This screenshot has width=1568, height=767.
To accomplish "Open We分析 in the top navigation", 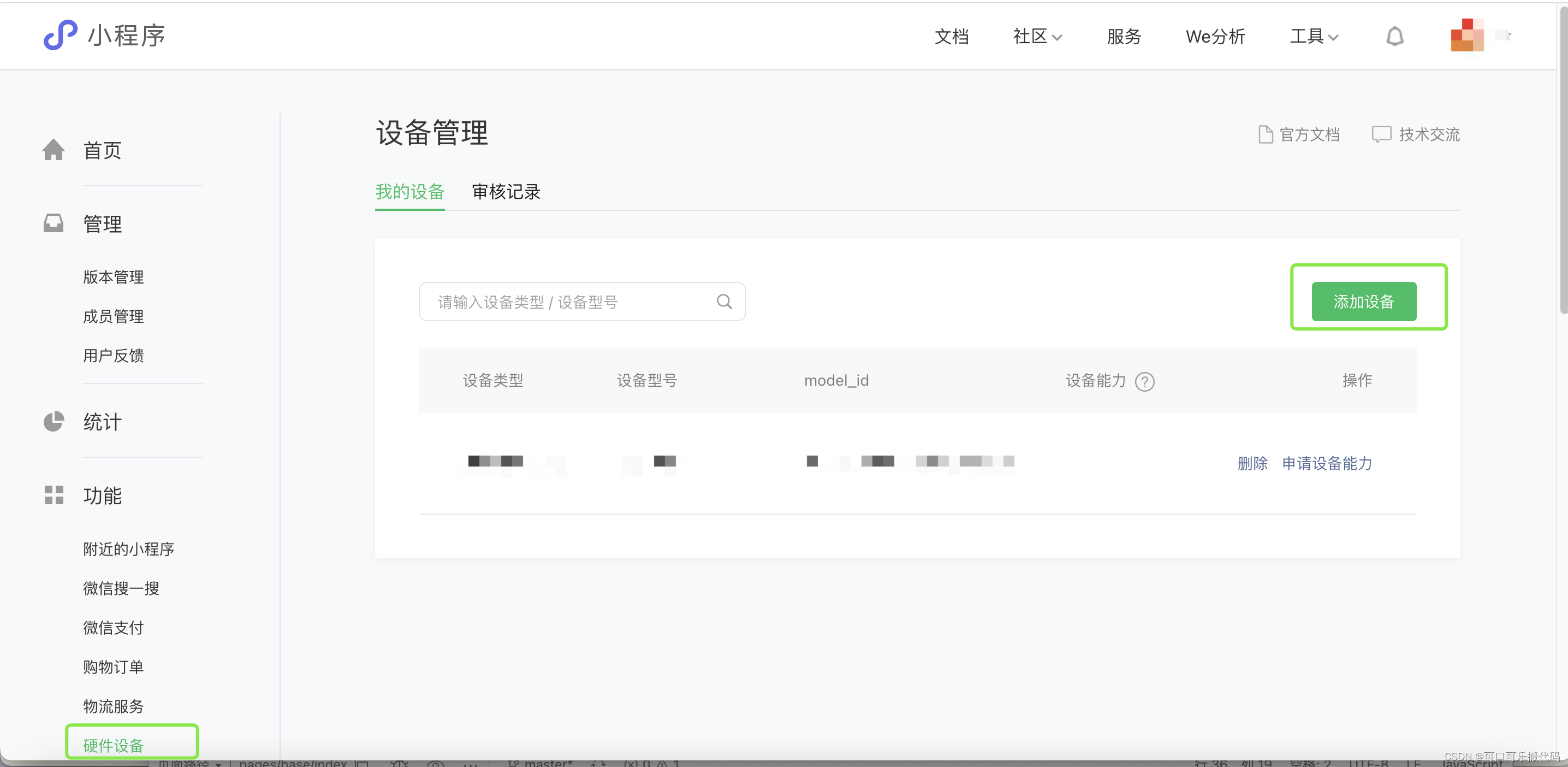I will (1215, 37).
